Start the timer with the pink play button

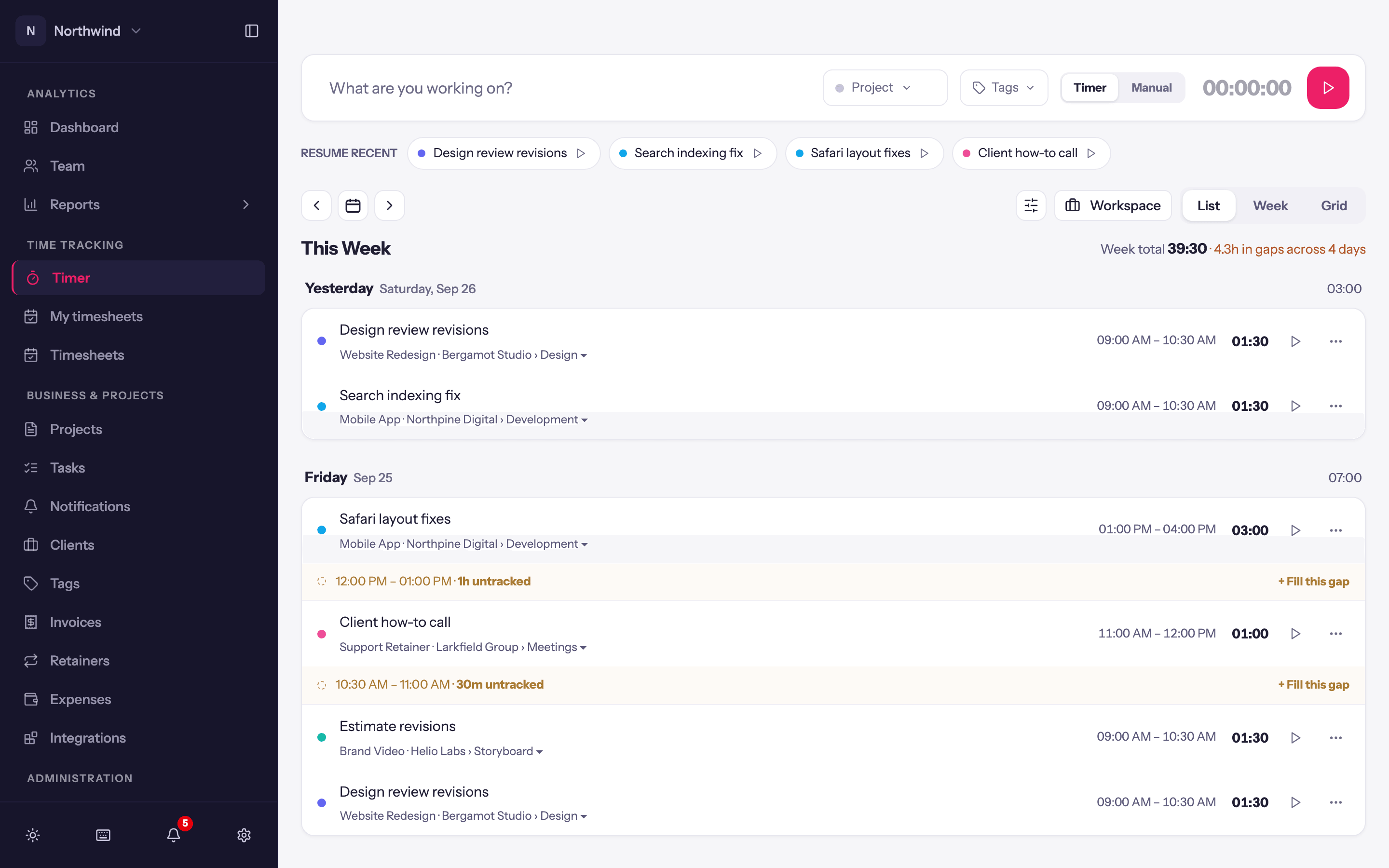1328,88
